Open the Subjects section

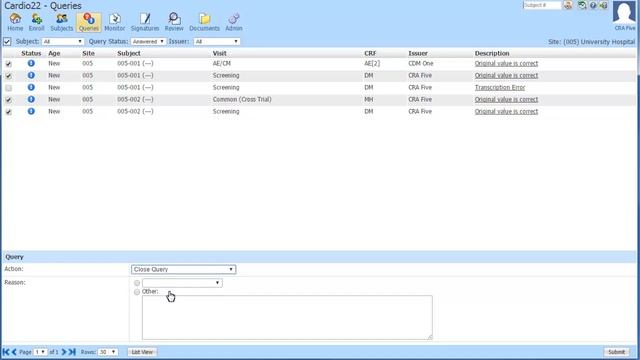[x=62, y=22]
